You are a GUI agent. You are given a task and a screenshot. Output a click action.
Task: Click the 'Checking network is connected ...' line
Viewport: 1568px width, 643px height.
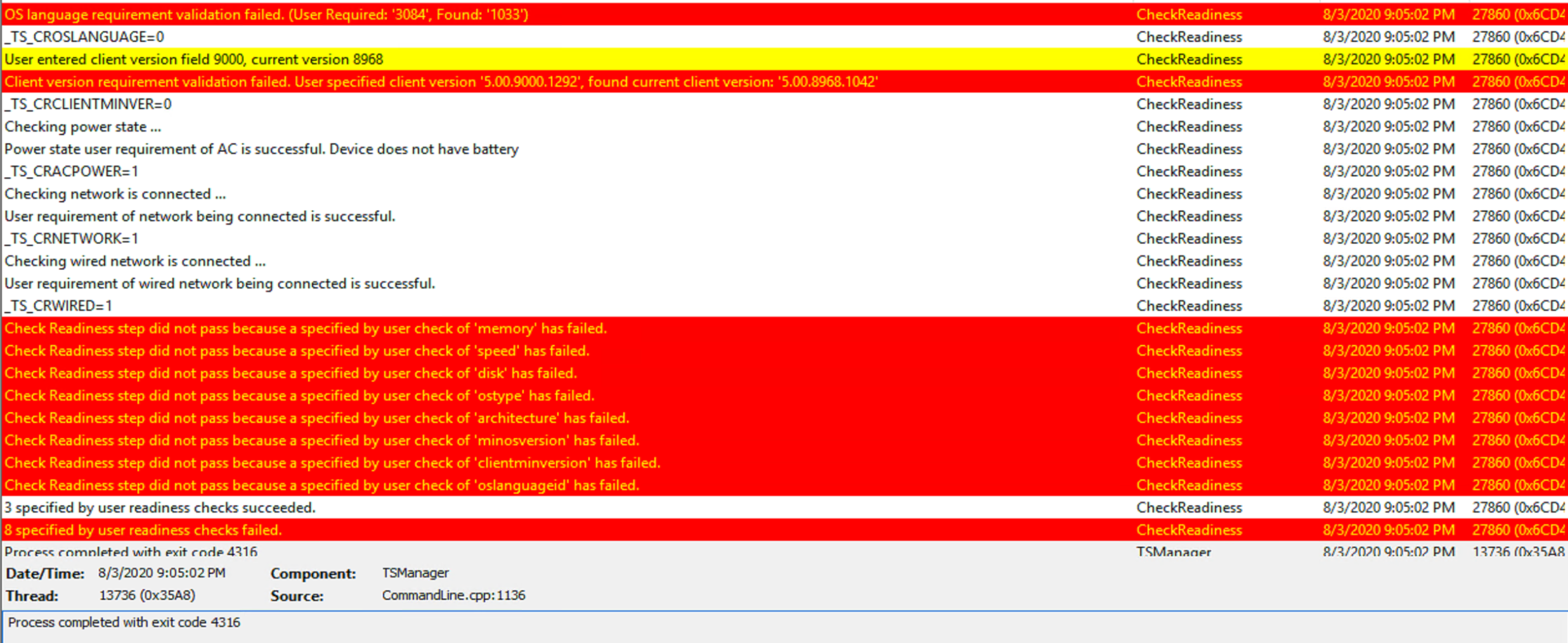click(x=115, y=194)
